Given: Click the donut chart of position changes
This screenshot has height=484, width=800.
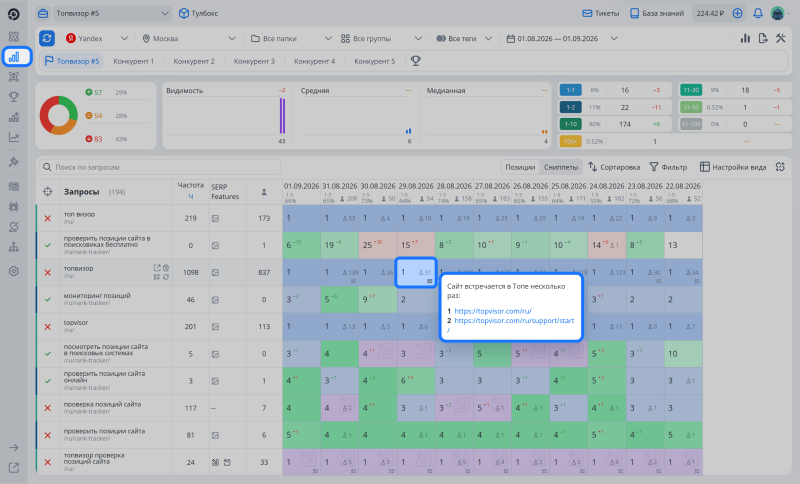Looking at the screenshot, I should 59,115.
